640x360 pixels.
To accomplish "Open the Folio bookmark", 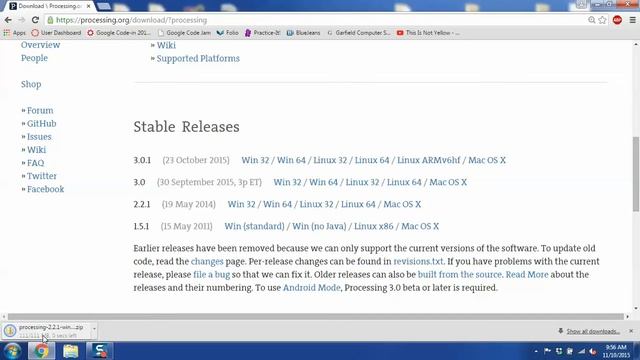I will pos(228,33).
